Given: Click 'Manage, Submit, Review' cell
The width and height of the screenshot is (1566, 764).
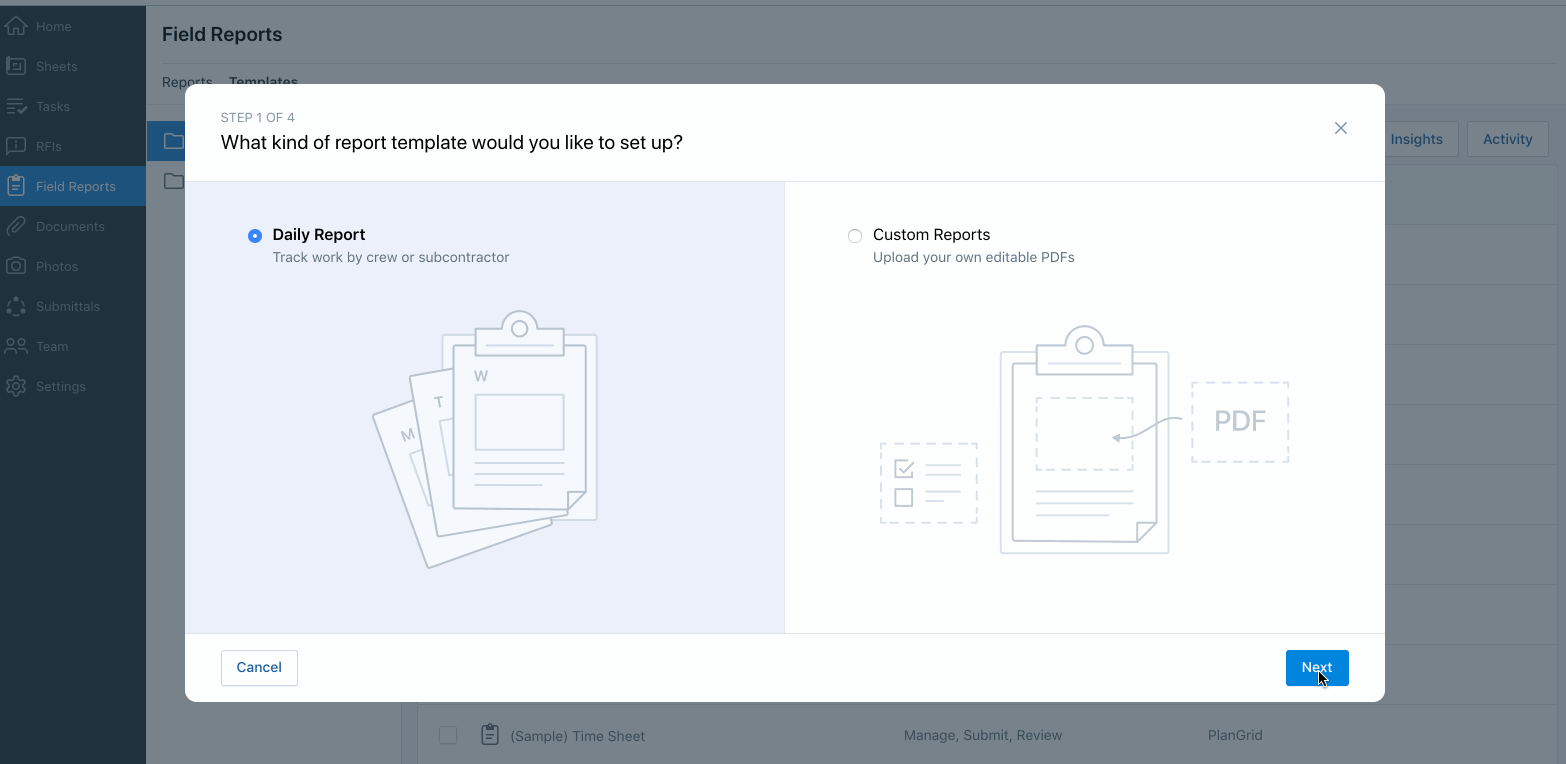Looking at the screenshot, I should tap(983, 735).
